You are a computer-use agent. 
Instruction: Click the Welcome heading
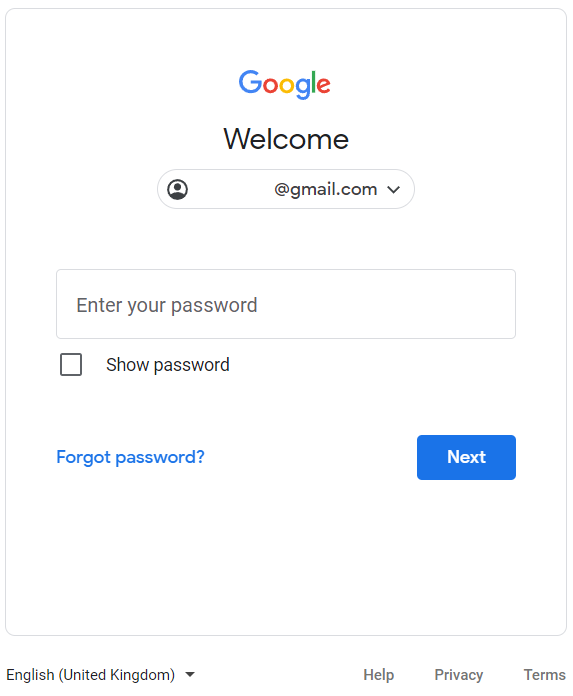click(286, 139)
